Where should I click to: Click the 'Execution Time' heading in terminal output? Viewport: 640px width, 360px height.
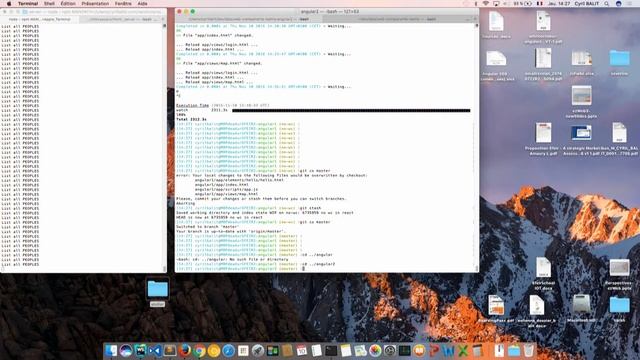[192, 105]
